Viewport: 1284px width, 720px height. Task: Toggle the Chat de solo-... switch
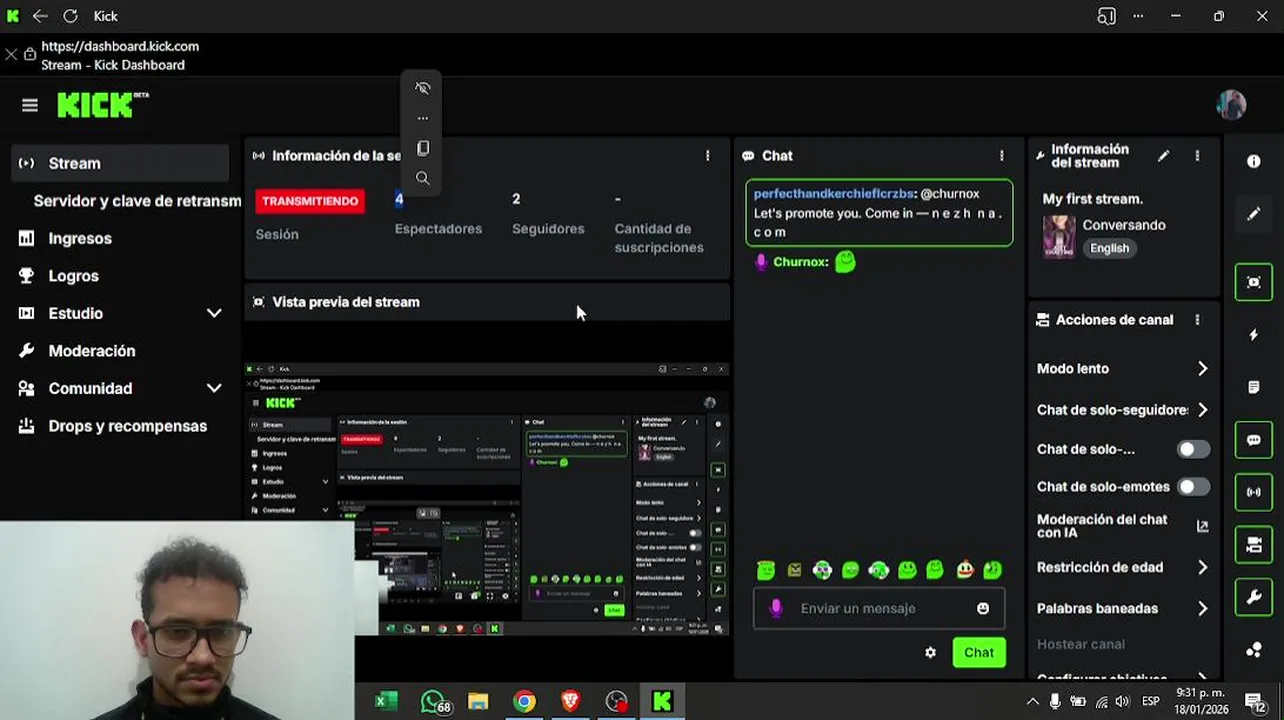tap(1193, 449)
